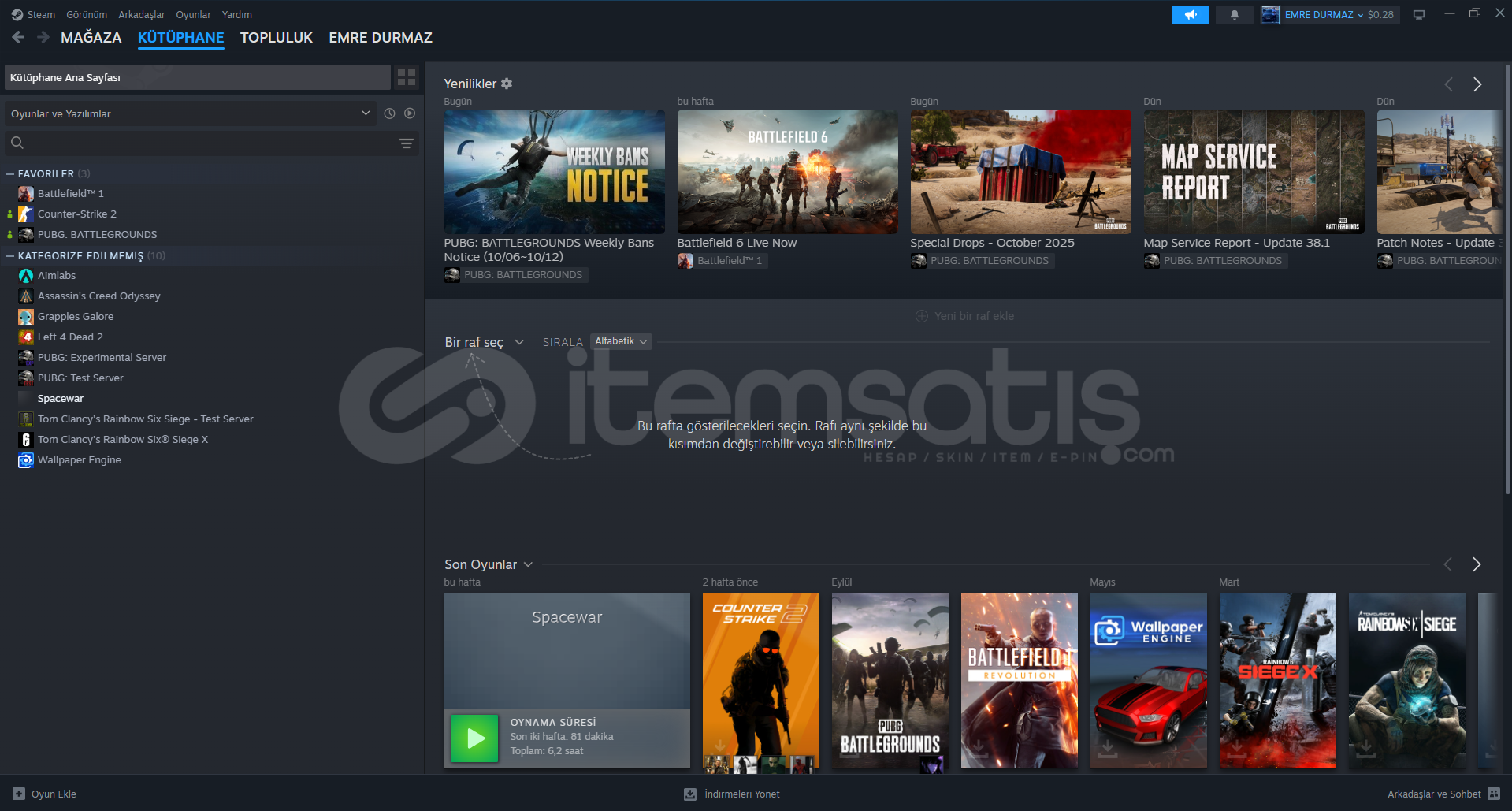Click the Counter-Strike 2 game icon
The width and height of the screenshot is (1512, 811).
(x=26, y=214)
